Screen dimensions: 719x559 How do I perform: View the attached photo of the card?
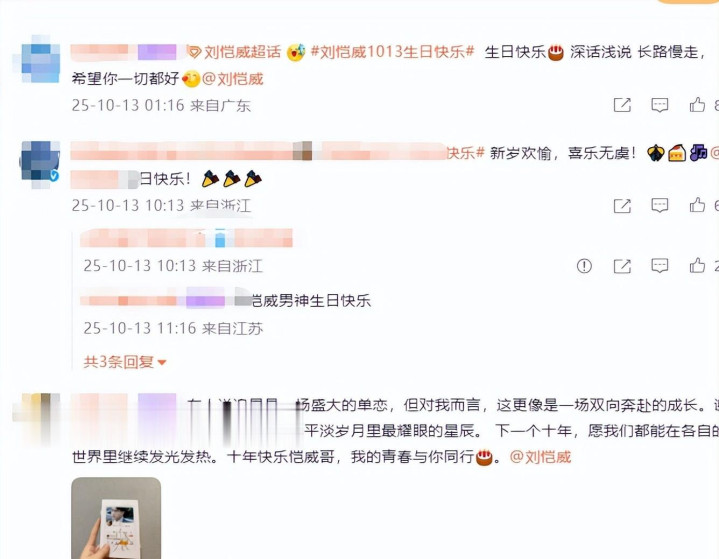[x=116, y=518]
